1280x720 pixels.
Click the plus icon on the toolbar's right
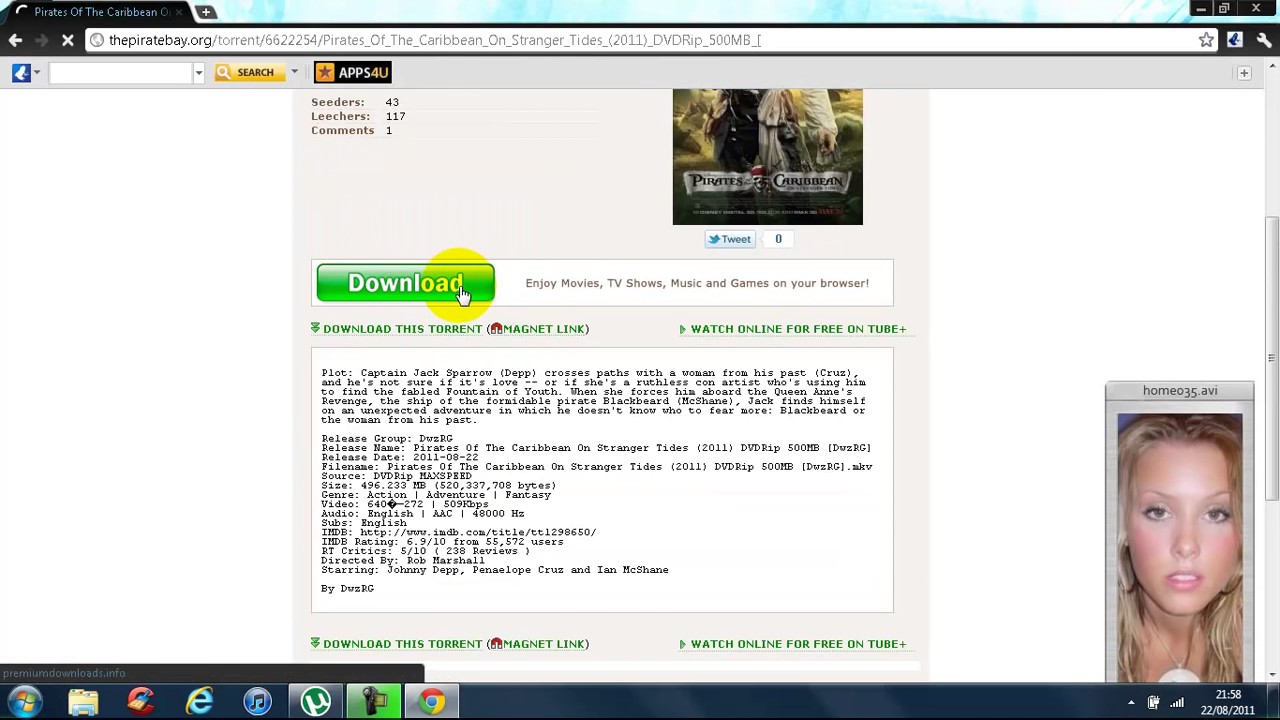click(1244, 73)
